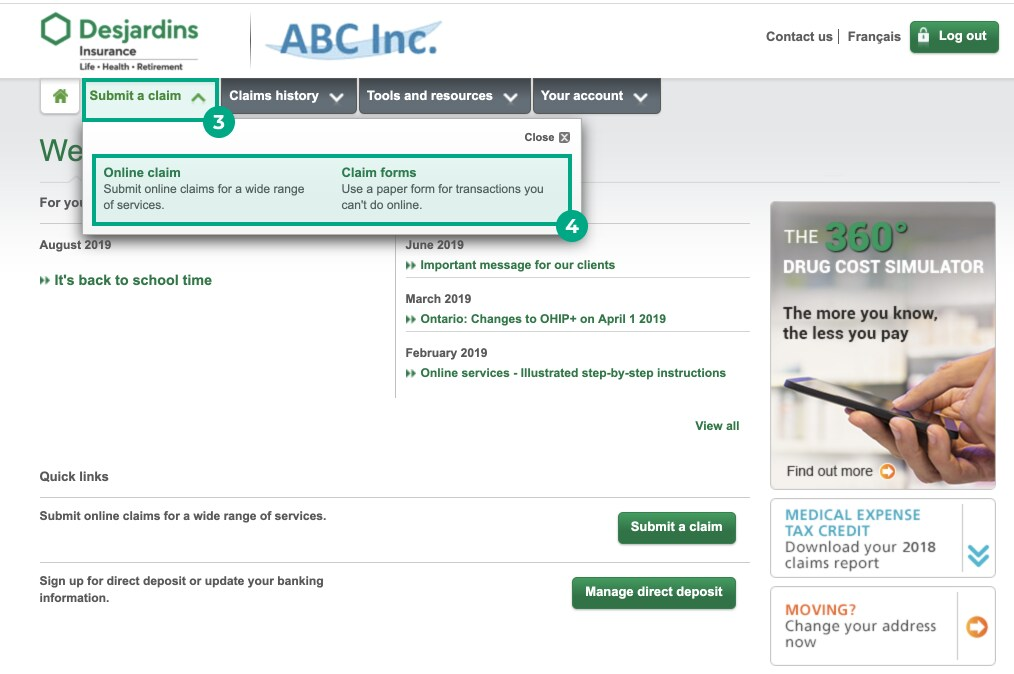The height and width of the screenshot is (674, 1014).
Task: Click the orange circular arrow in the Moving panel
Action: pyautogui.click(x=975, y=627)
